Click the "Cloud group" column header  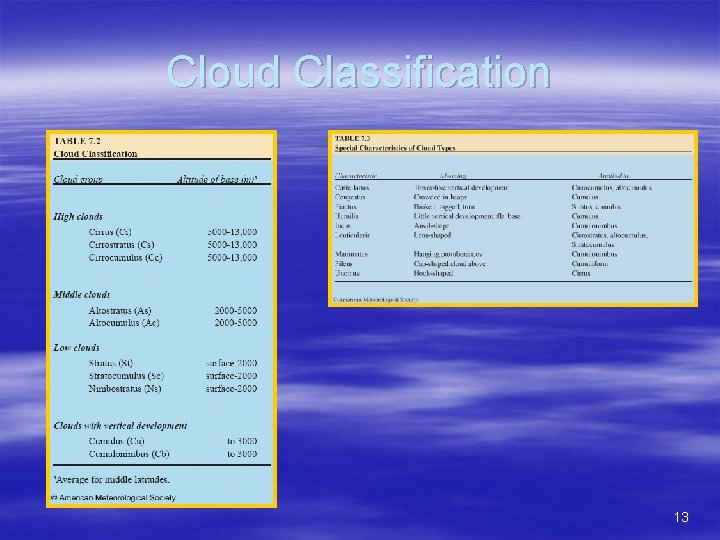point(78,179)
